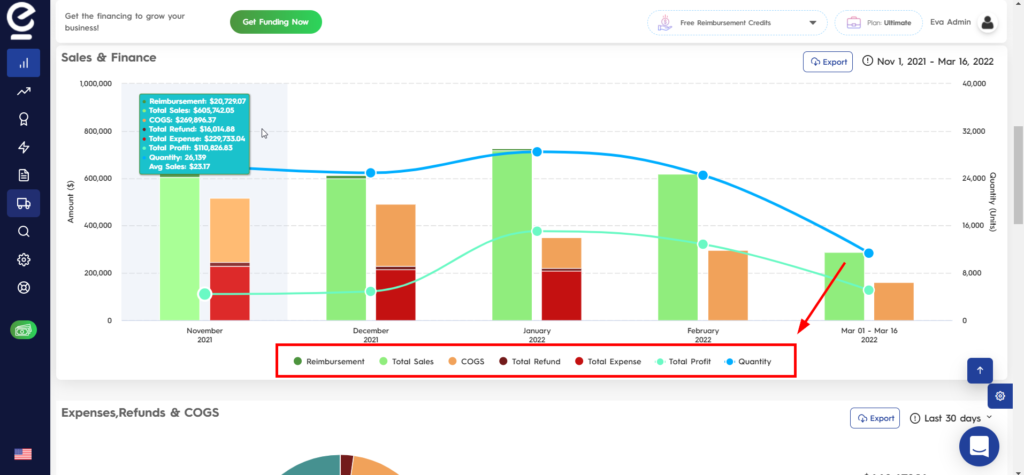Open the delivery truck sidebar icon

tap(24, 203)
